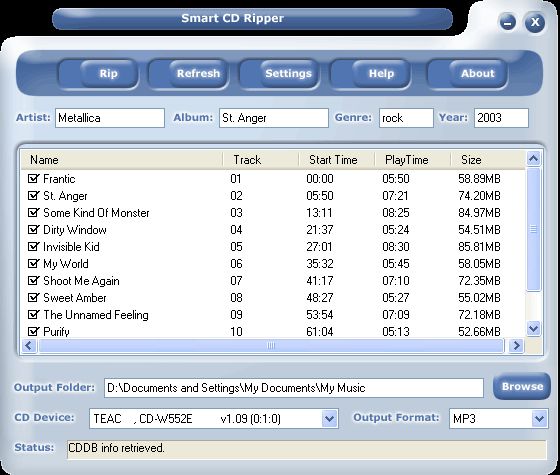Click the 85.81MB size value
Image resolution: width=560 pixels, height=475 pixels.
tap(479, 247)
